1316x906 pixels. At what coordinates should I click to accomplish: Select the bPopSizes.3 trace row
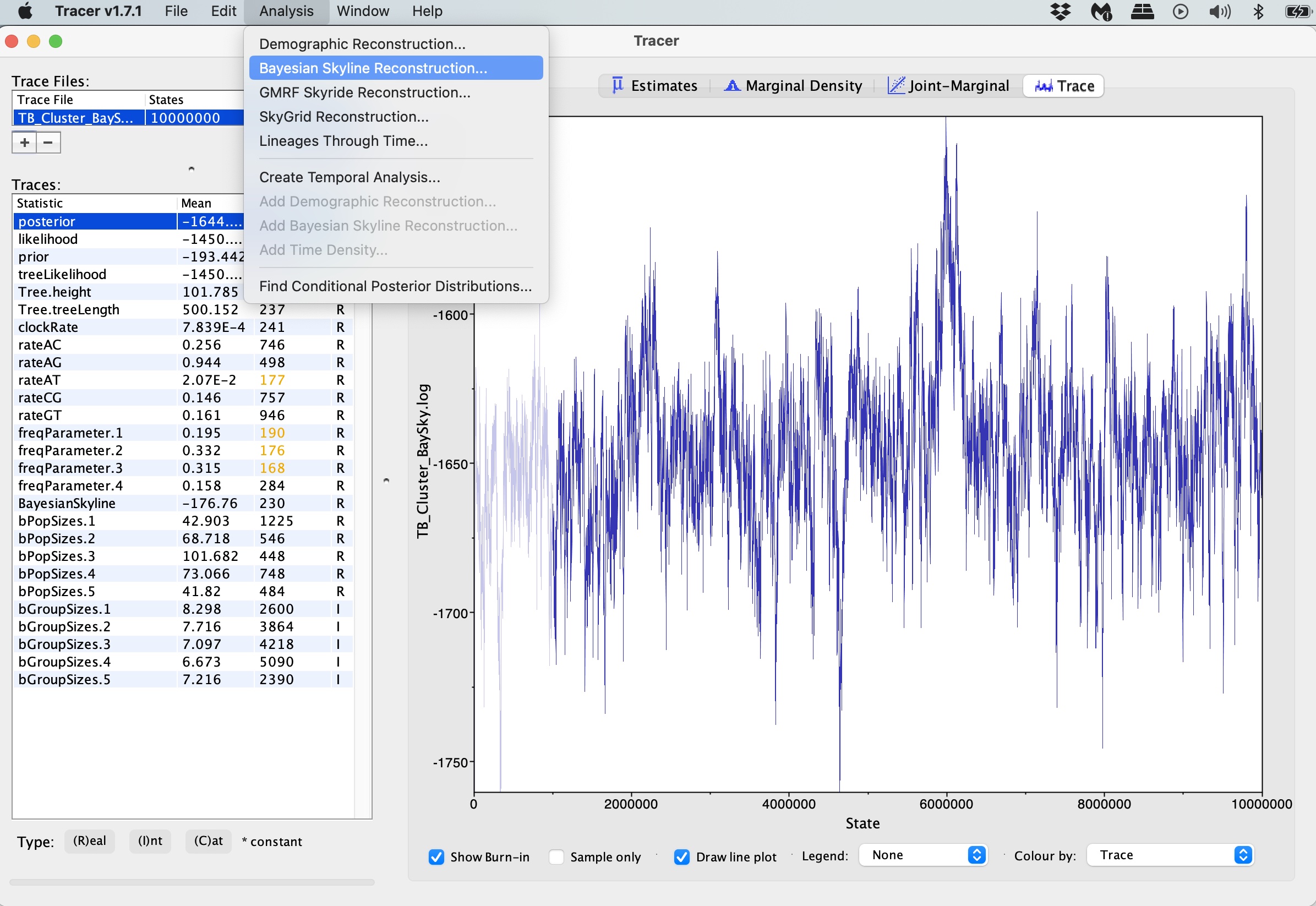pos(57,556)
